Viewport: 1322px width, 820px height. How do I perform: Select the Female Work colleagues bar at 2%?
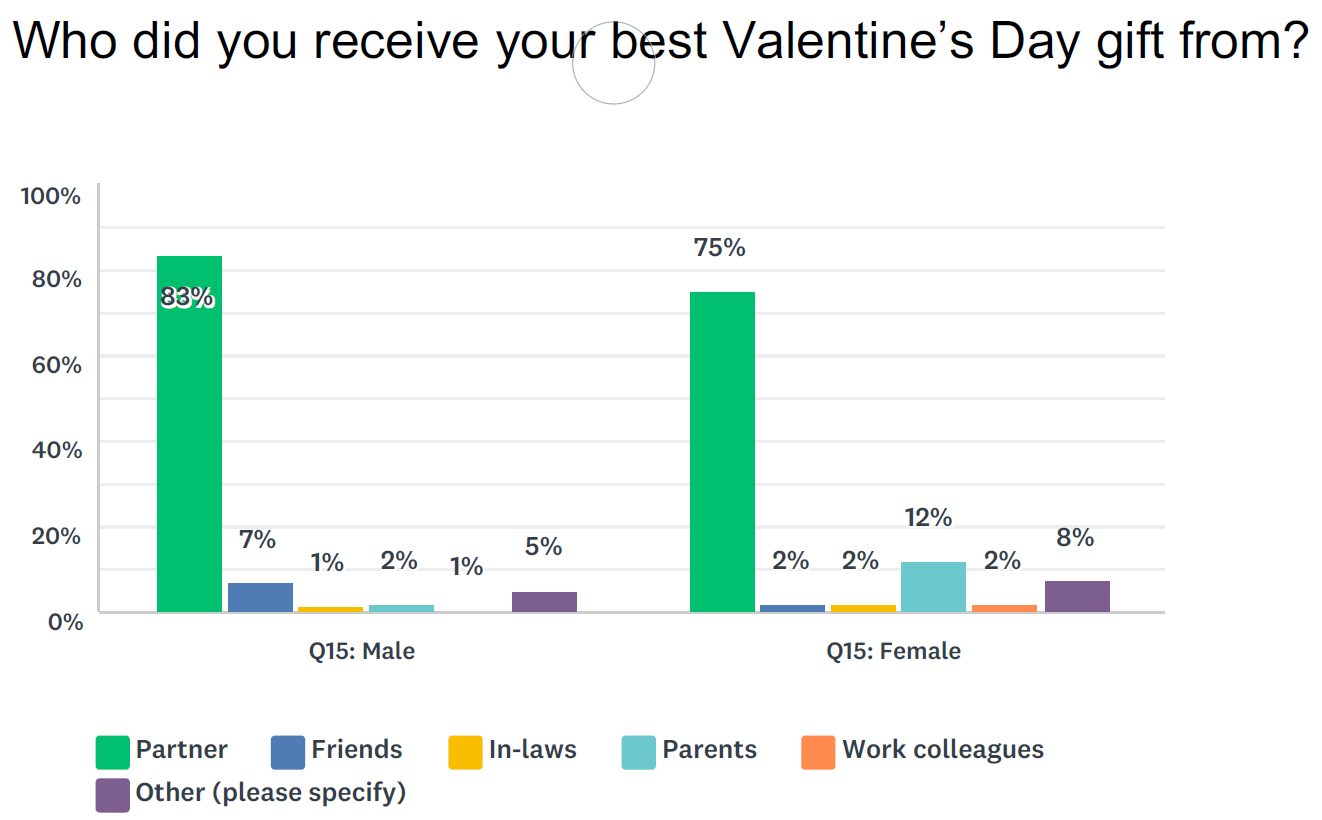1004,608
